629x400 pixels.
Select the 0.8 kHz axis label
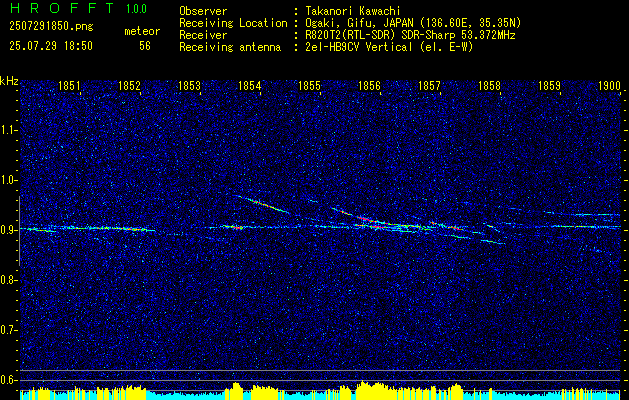click(x=9, y=280)
